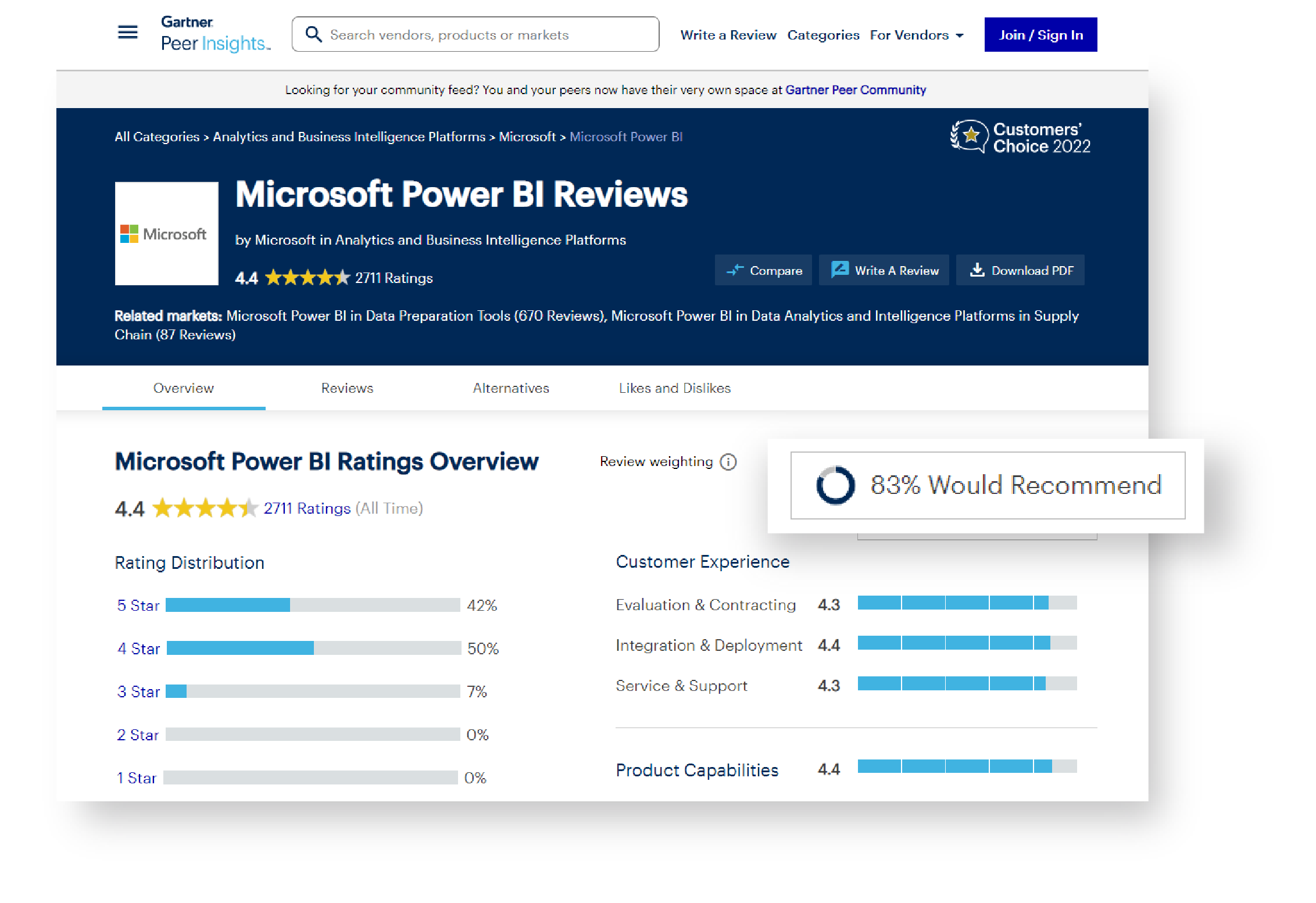1316x903 pixels.
Task: Click the review weighting info icon
Action: pos(728,462)
